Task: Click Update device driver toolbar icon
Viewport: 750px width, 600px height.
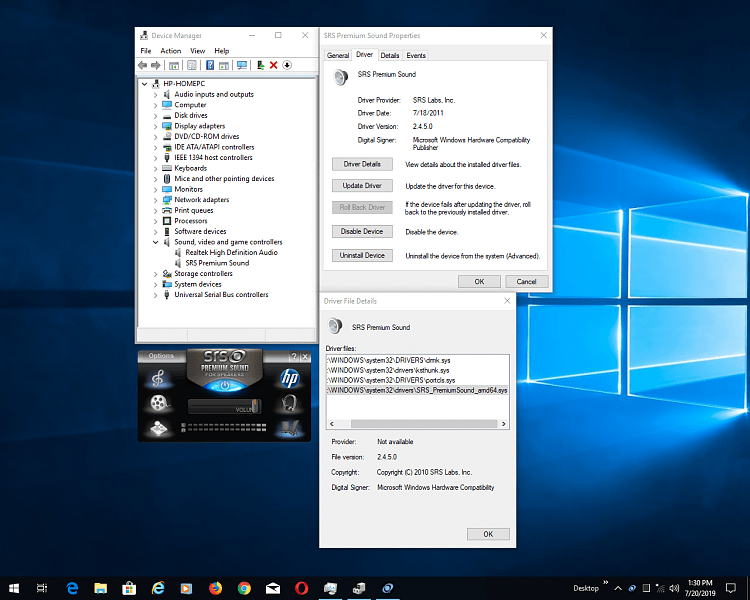Action: pyautogui.click(x=260, y=65)
